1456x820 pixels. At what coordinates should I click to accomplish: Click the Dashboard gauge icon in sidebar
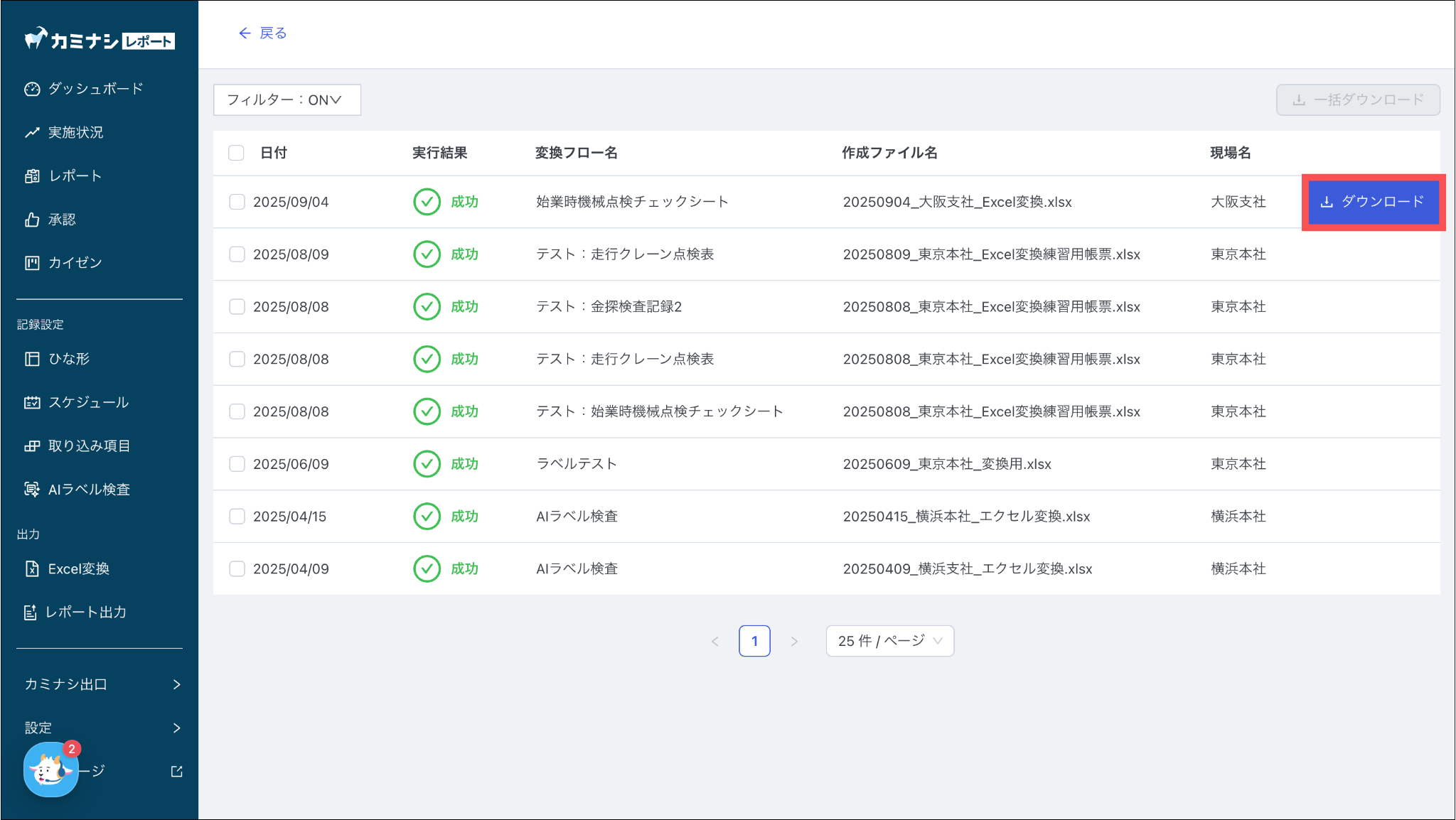(x=32, y=89)
